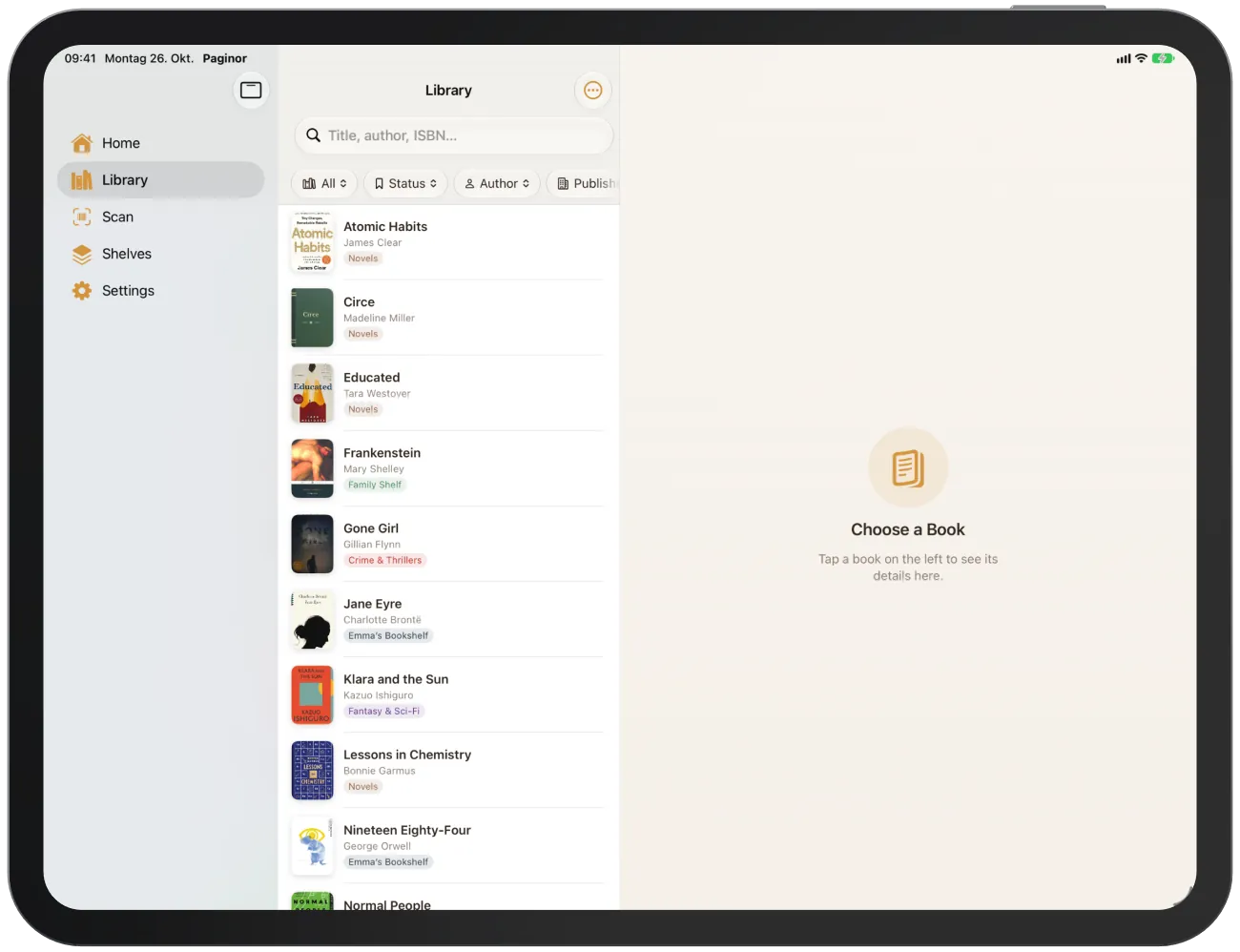Click the Title, author, ISBN search field
Screen dimensions: 1240x952
[x=454, y=135]
